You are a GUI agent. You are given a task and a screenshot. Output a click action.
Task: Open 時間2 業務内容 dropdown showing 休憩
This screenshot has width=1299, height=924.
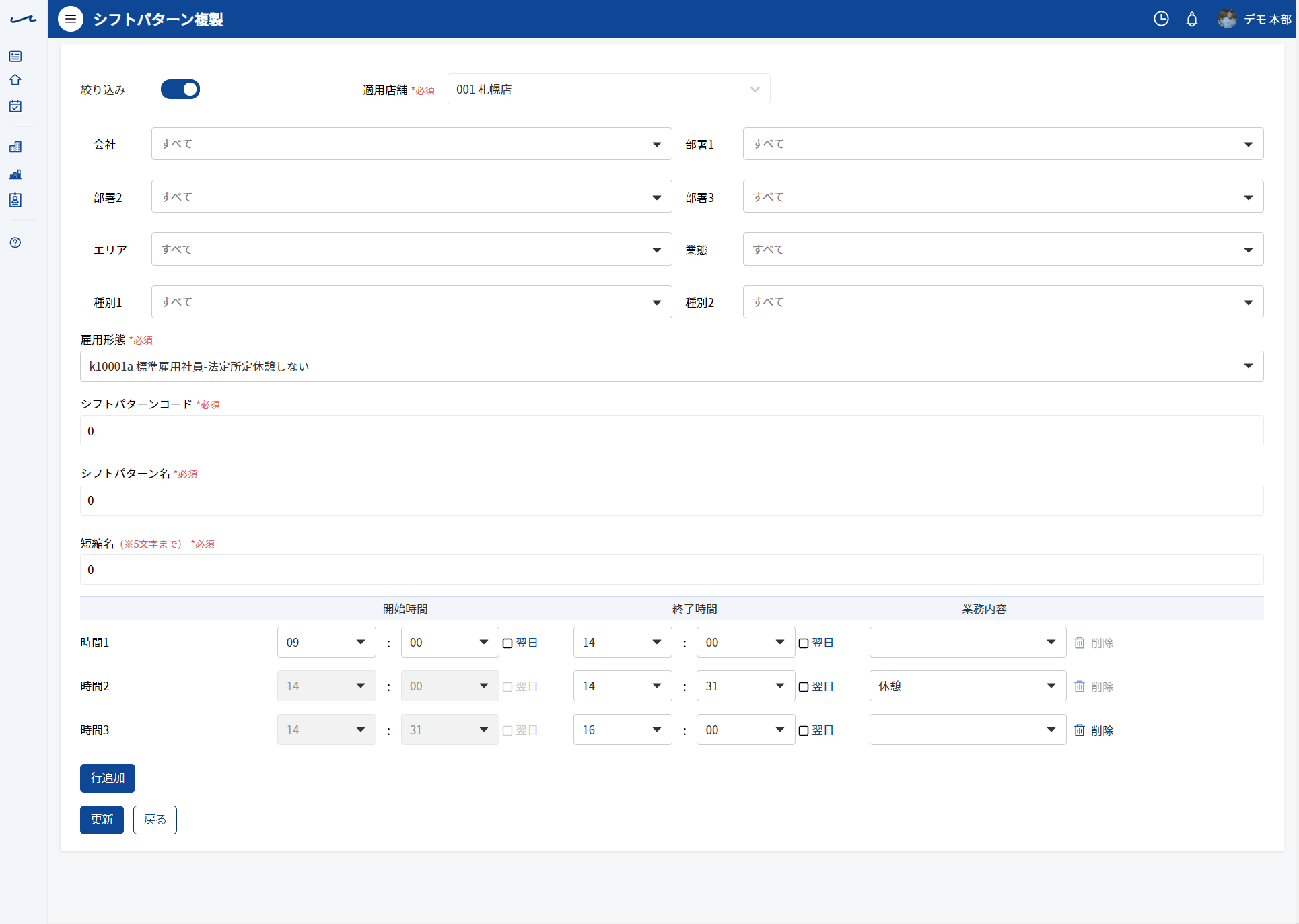tap(968, 686)
